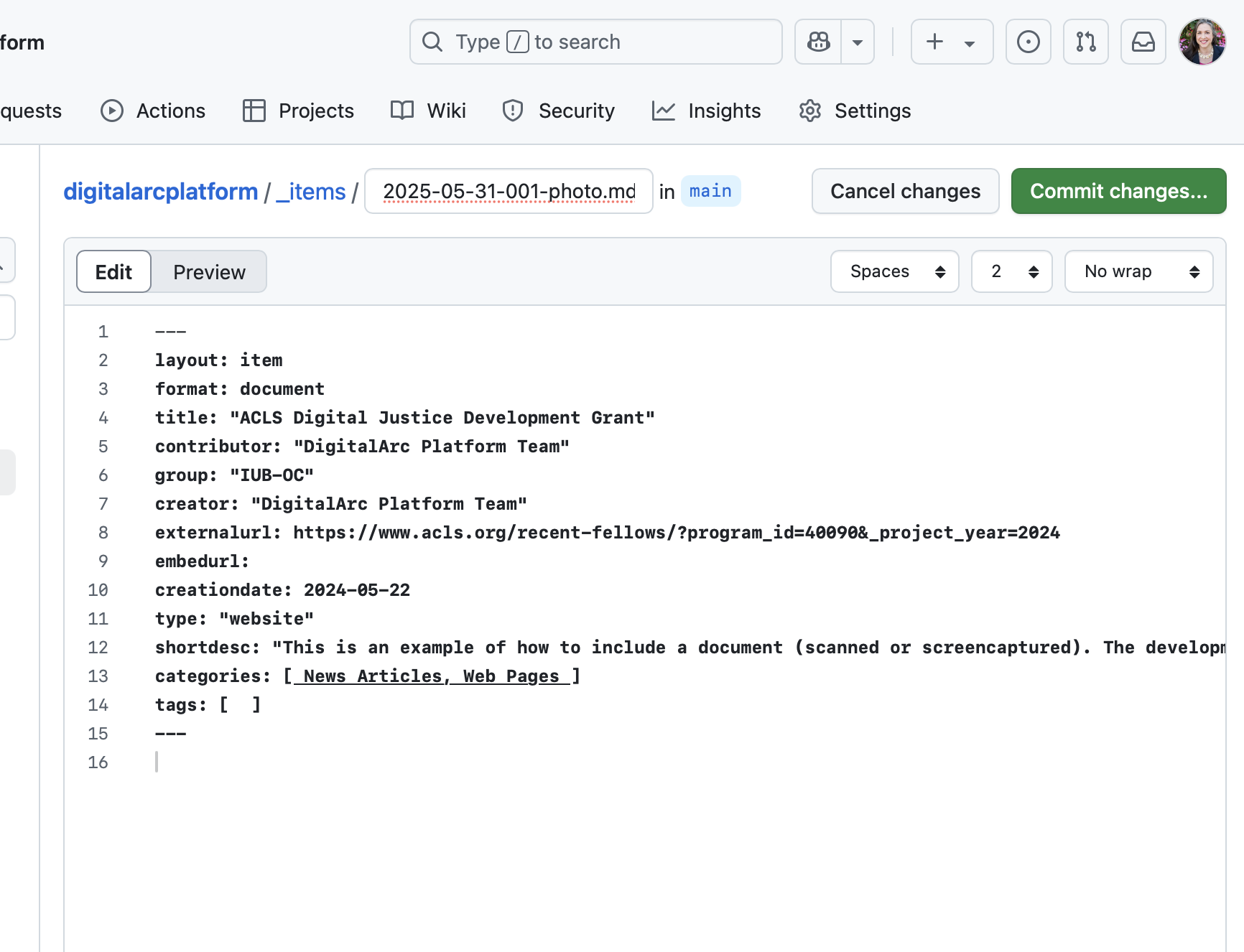The width and height of the screenshot is (1244, 952).
Task: Click the creator: "DigitalArc Platform Team" line
Action: (341, 504)
